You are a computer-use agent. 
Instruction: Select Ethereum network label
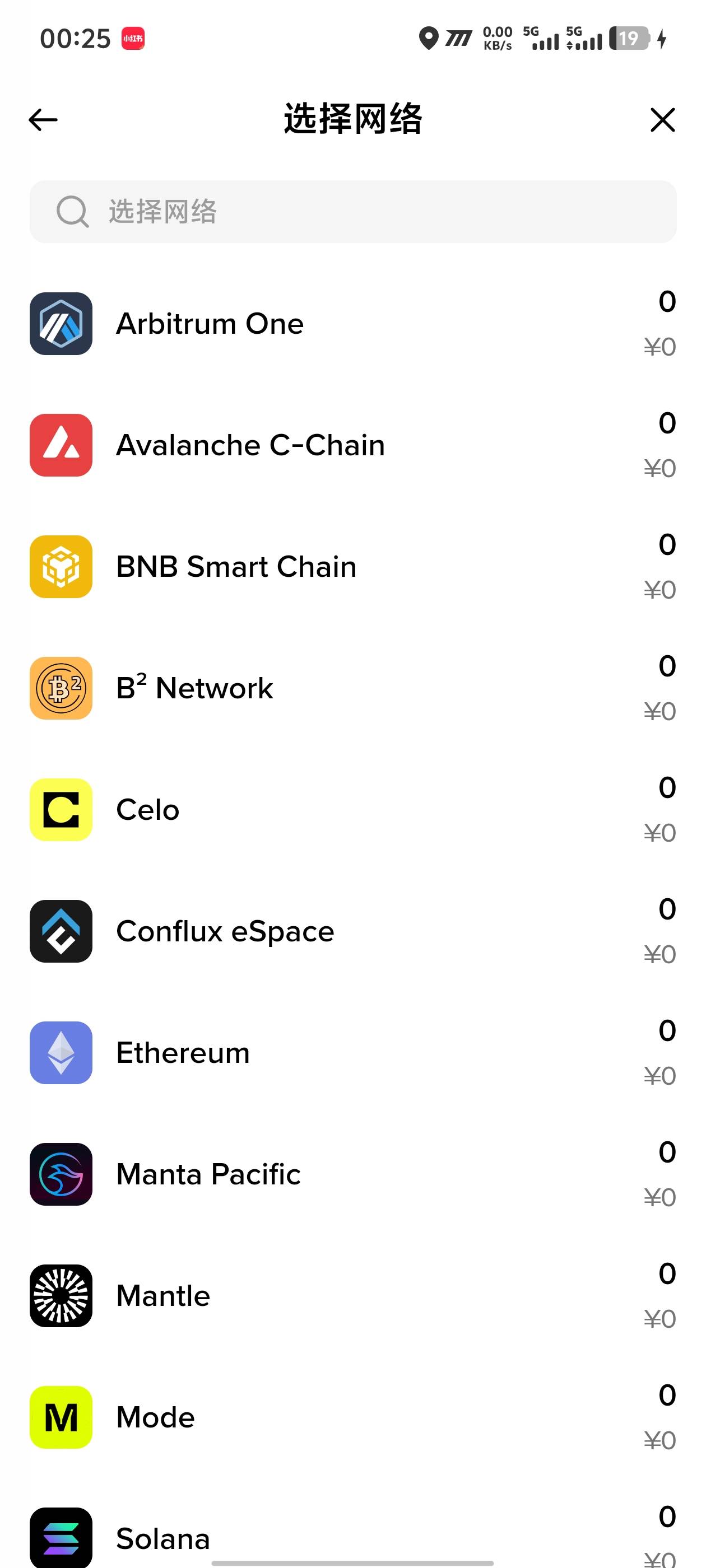[183, 1053]
